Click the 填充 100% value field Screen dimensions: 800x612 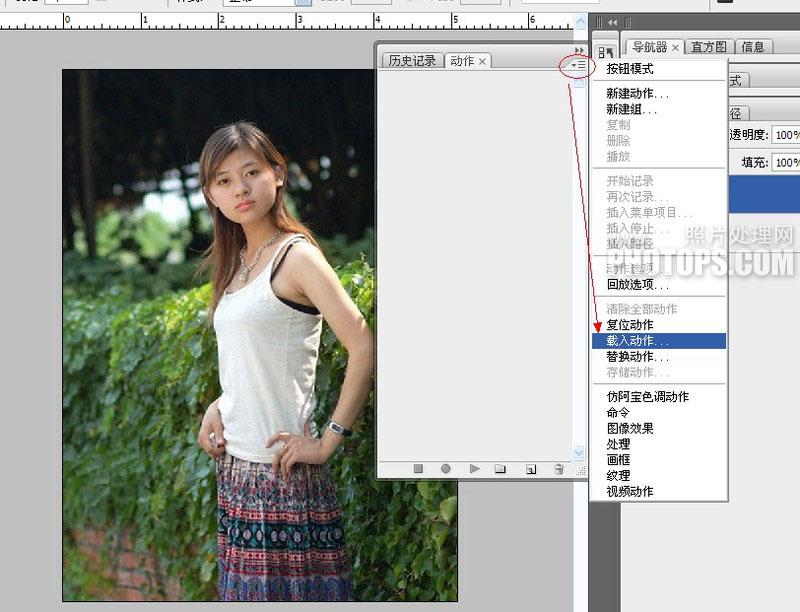786,163
